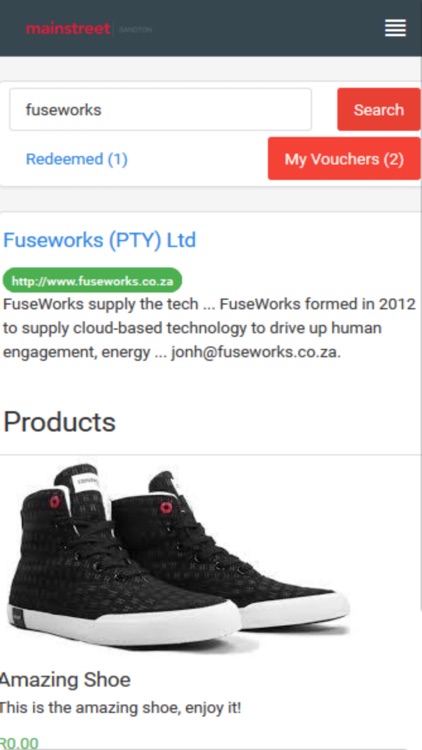Click the jonh@fuseworks.co.za email text

tap(255, 353)
